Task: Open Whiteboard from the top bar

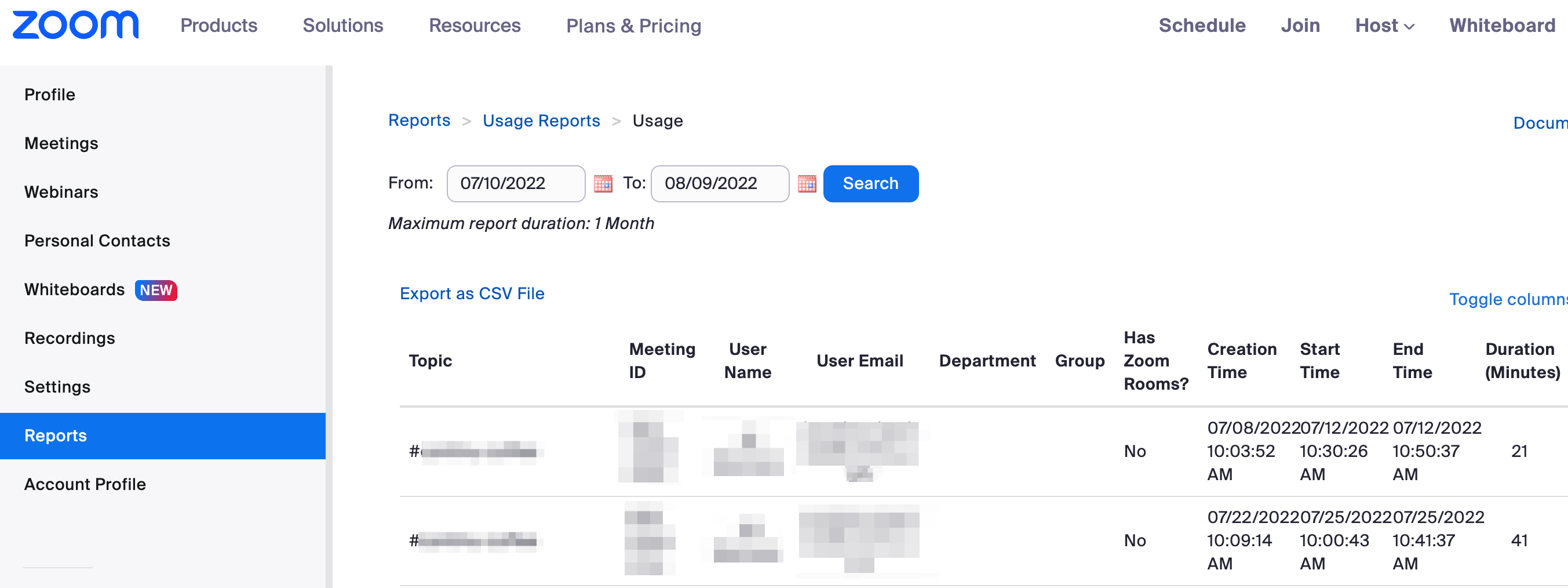Action: [1503, 26]
